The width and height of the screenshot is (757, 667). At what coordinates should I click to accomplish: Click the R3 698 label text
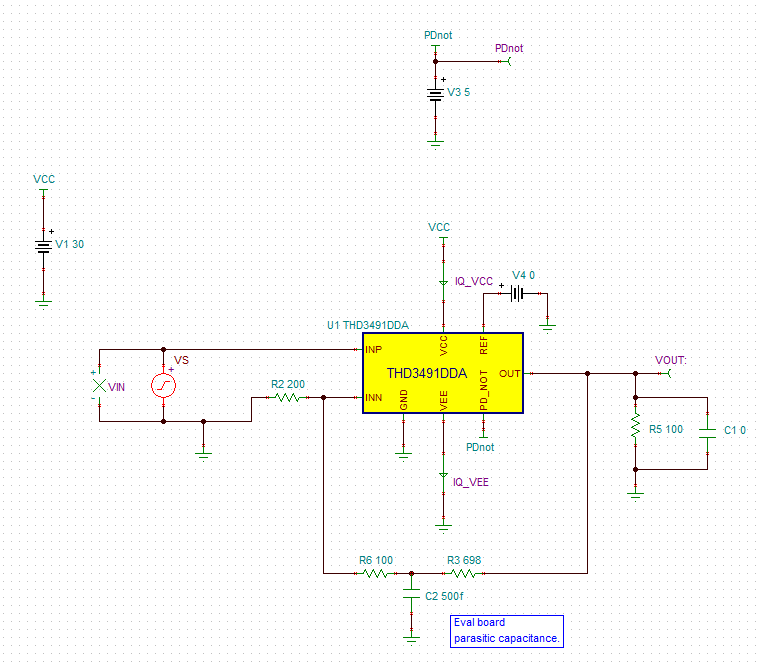pos(464,560)
